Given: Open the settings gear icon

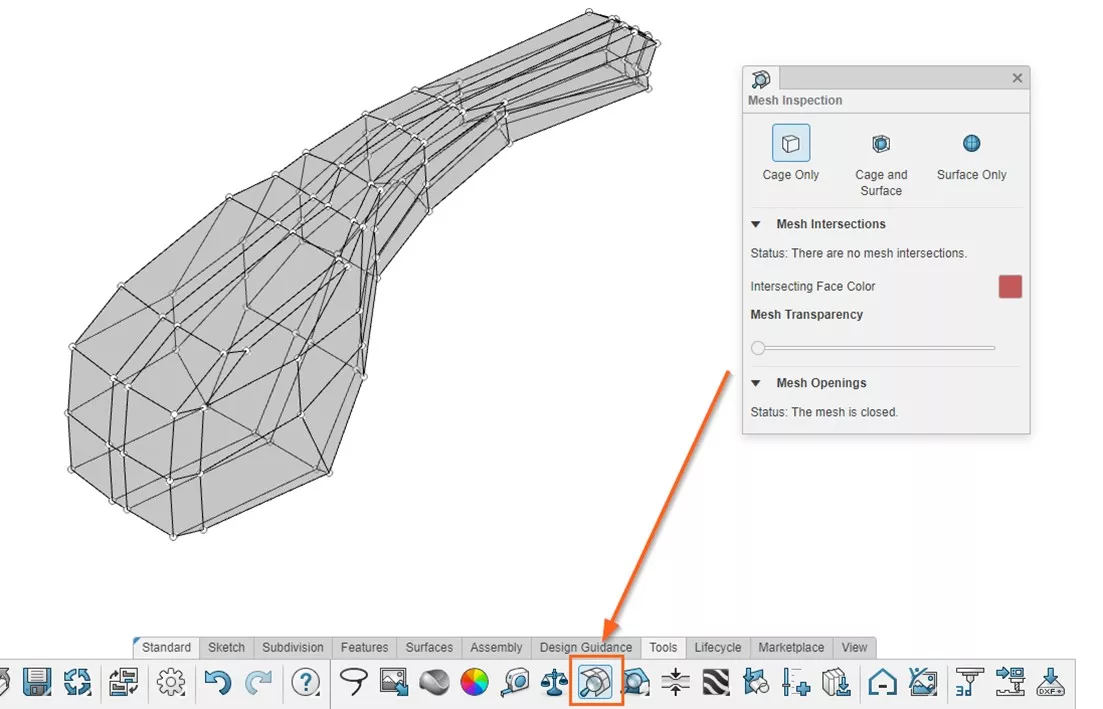Looking at the screenshot, I should coord(170,683).
